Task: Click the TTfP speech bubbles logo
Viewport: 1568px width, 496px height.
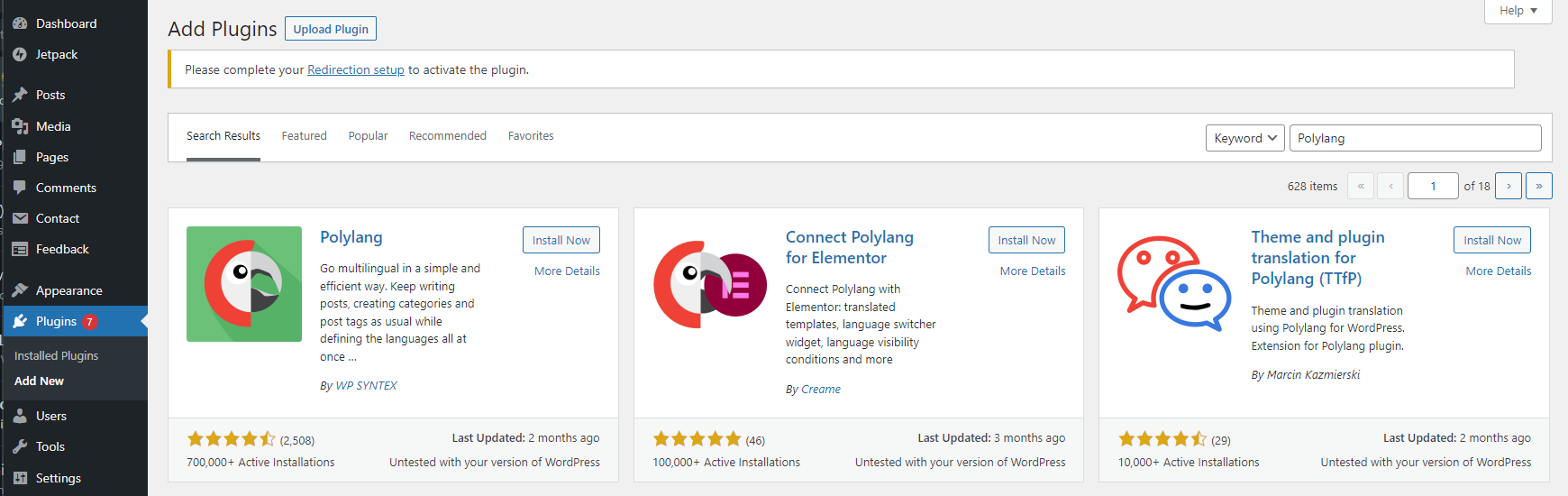Action: [1175, 284]
